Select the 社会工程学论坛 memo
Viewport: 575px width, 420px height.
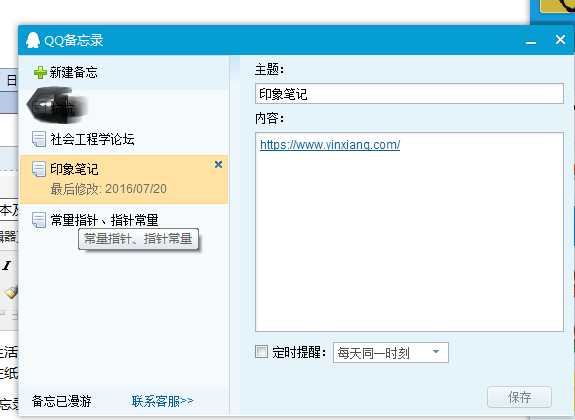pos(124,139)
